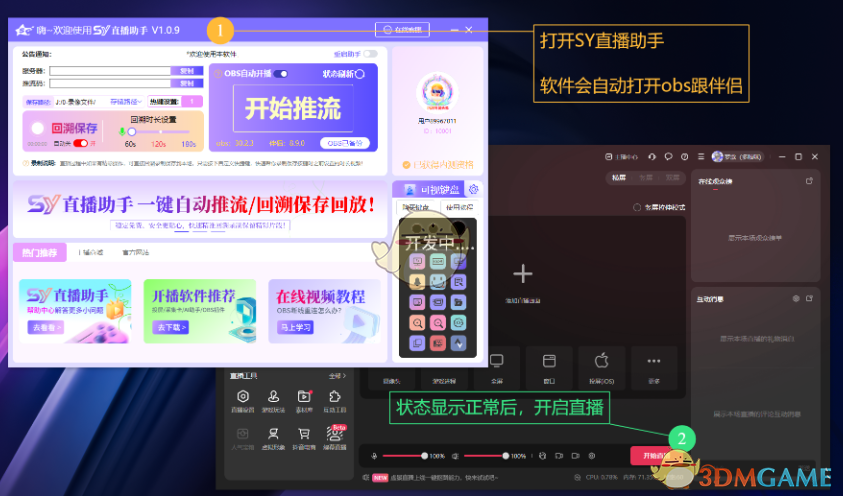This screenshot has width=843, height=496.
Task: Select the 热门推荐 tab
Action: click(x=39, y=252)
